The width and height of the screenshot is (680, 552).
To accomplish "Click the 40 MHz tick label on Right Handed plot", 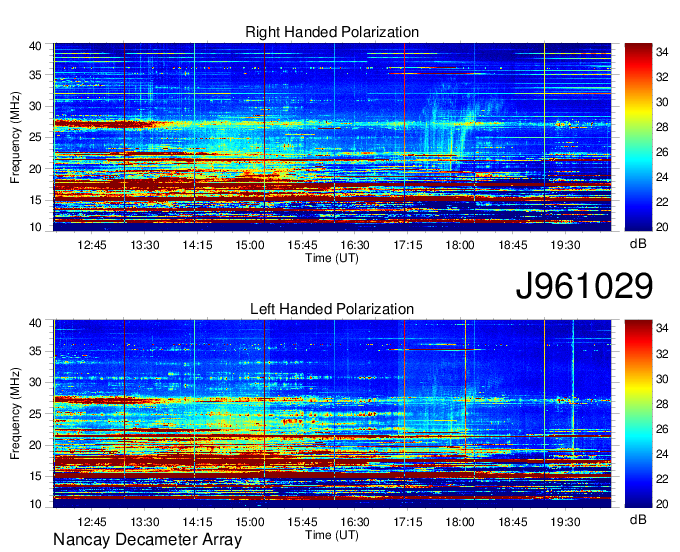I will [36, 46].
